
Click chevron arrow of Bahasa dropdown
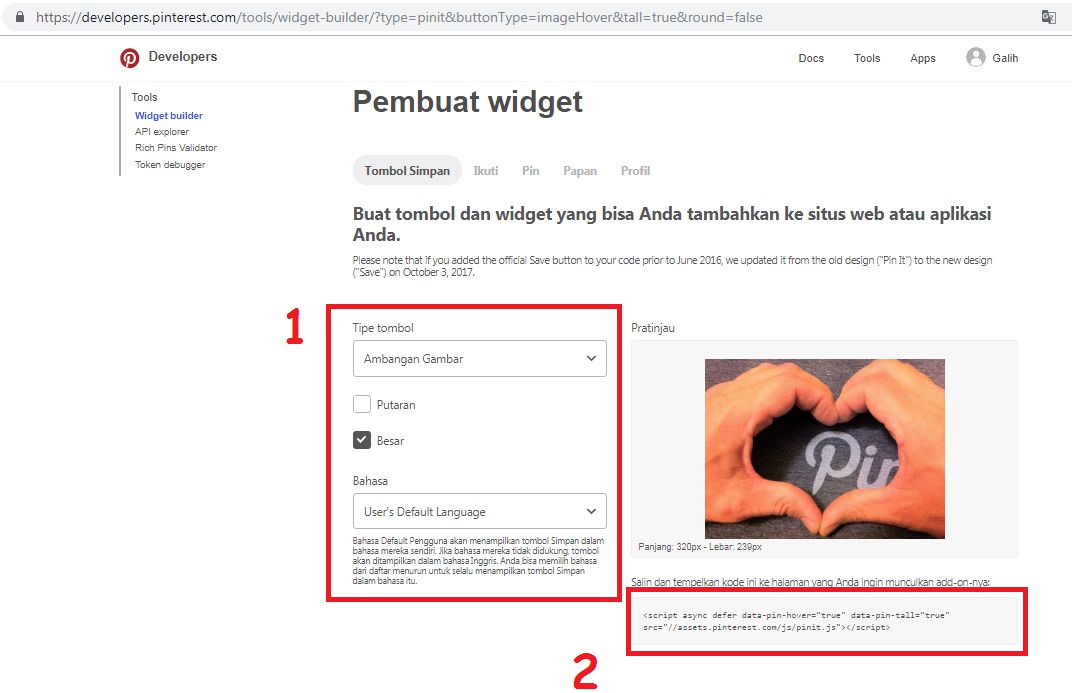591,511
